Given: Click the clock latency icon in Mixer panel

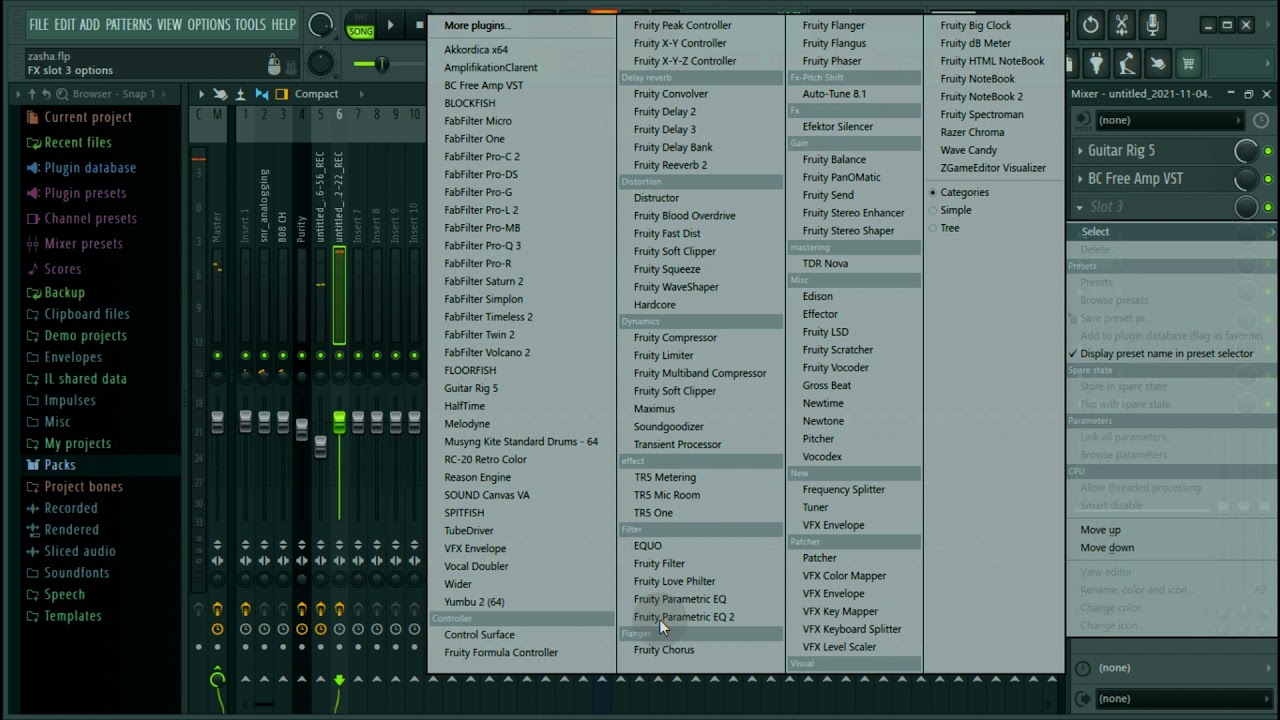Looking at the screenshot, I should click(x=1260, y=120).
